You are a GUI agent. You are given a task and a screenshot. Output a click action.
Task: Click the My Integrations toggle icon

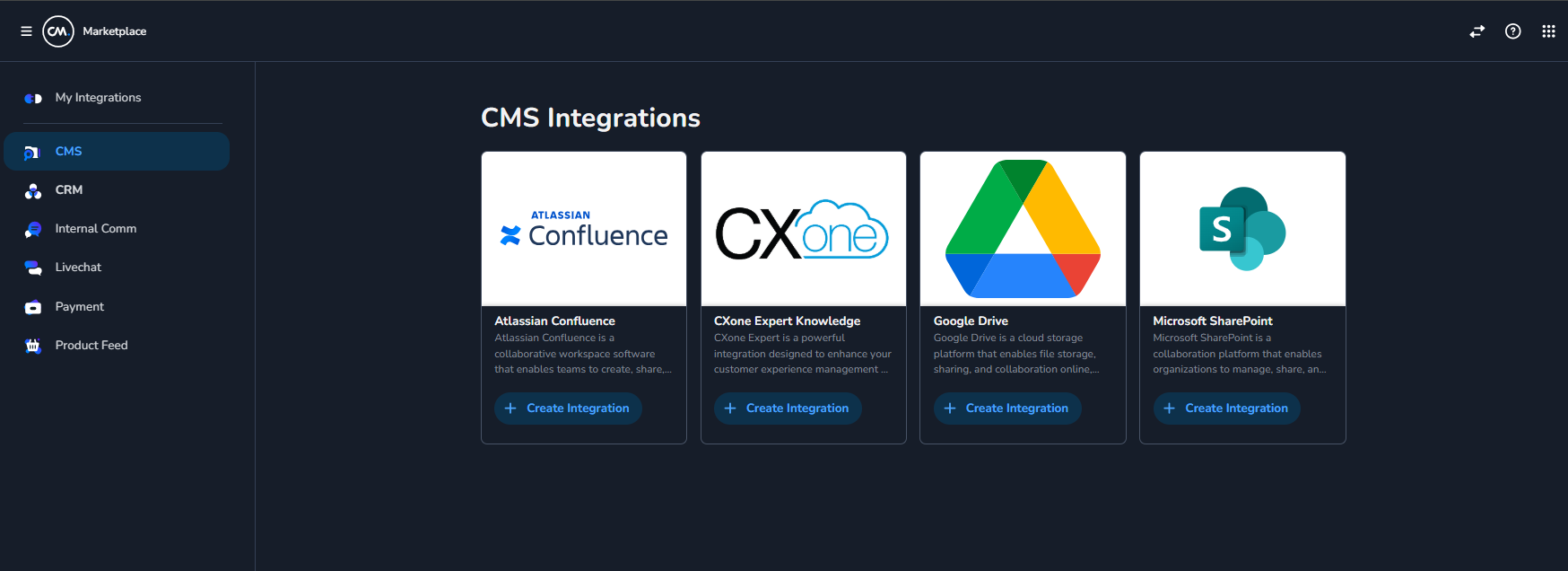tap(33, 98)
